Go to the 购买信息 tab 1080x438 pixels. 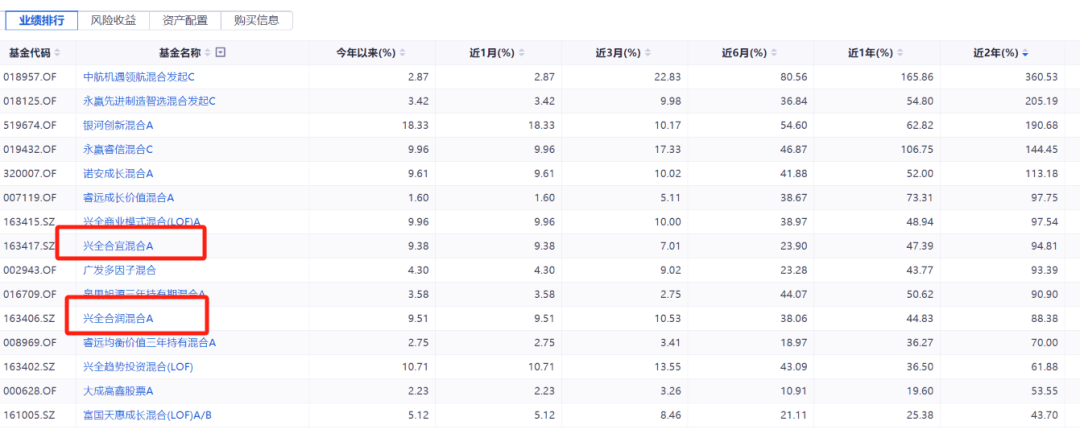click(x=257, y=20)
